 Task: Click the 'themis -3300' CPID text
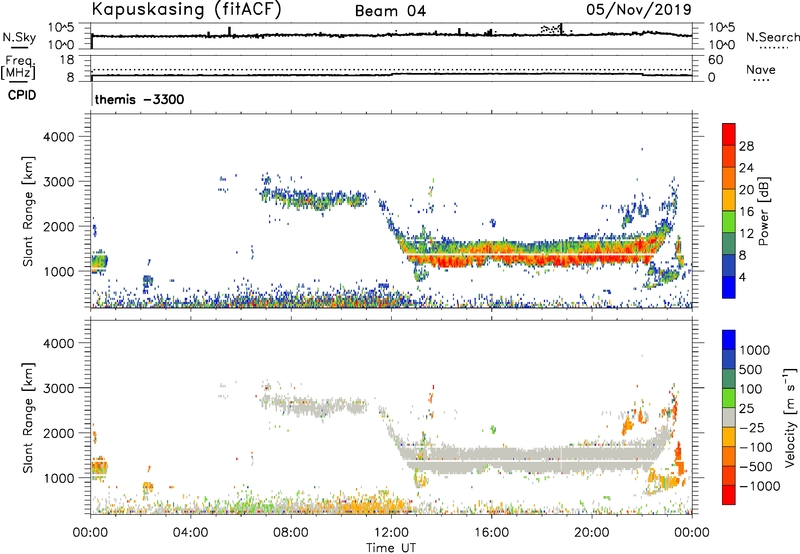[x=139, y=99]
